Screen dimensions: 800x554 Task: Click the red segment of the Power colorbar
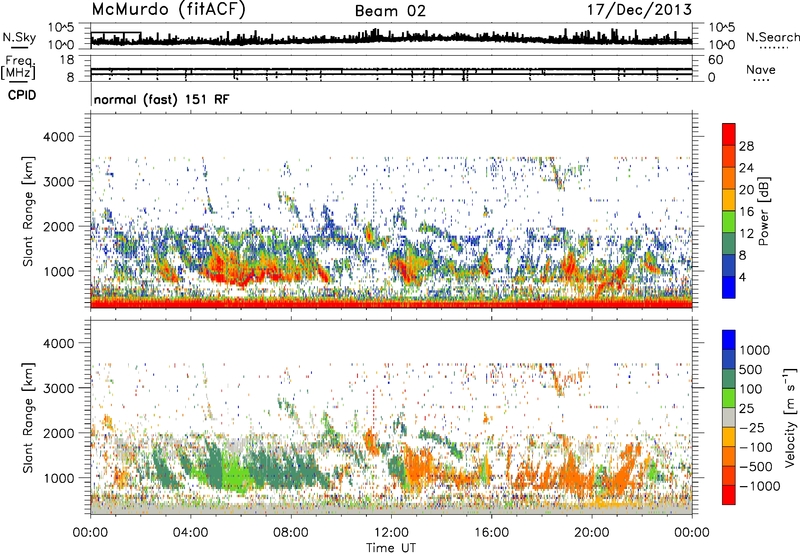tap(729, 134)
